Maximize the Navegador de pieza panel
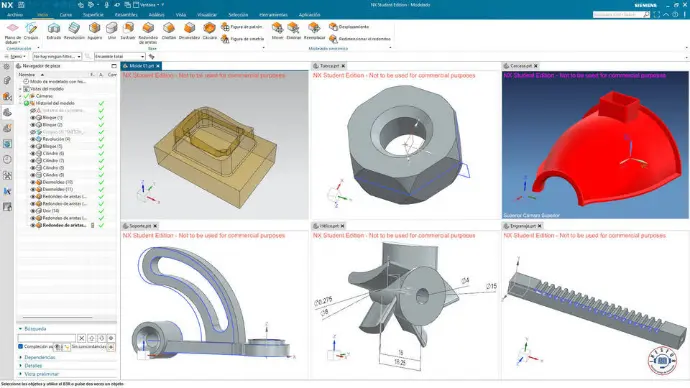This screenshot has width=690, height=388. 114,66
